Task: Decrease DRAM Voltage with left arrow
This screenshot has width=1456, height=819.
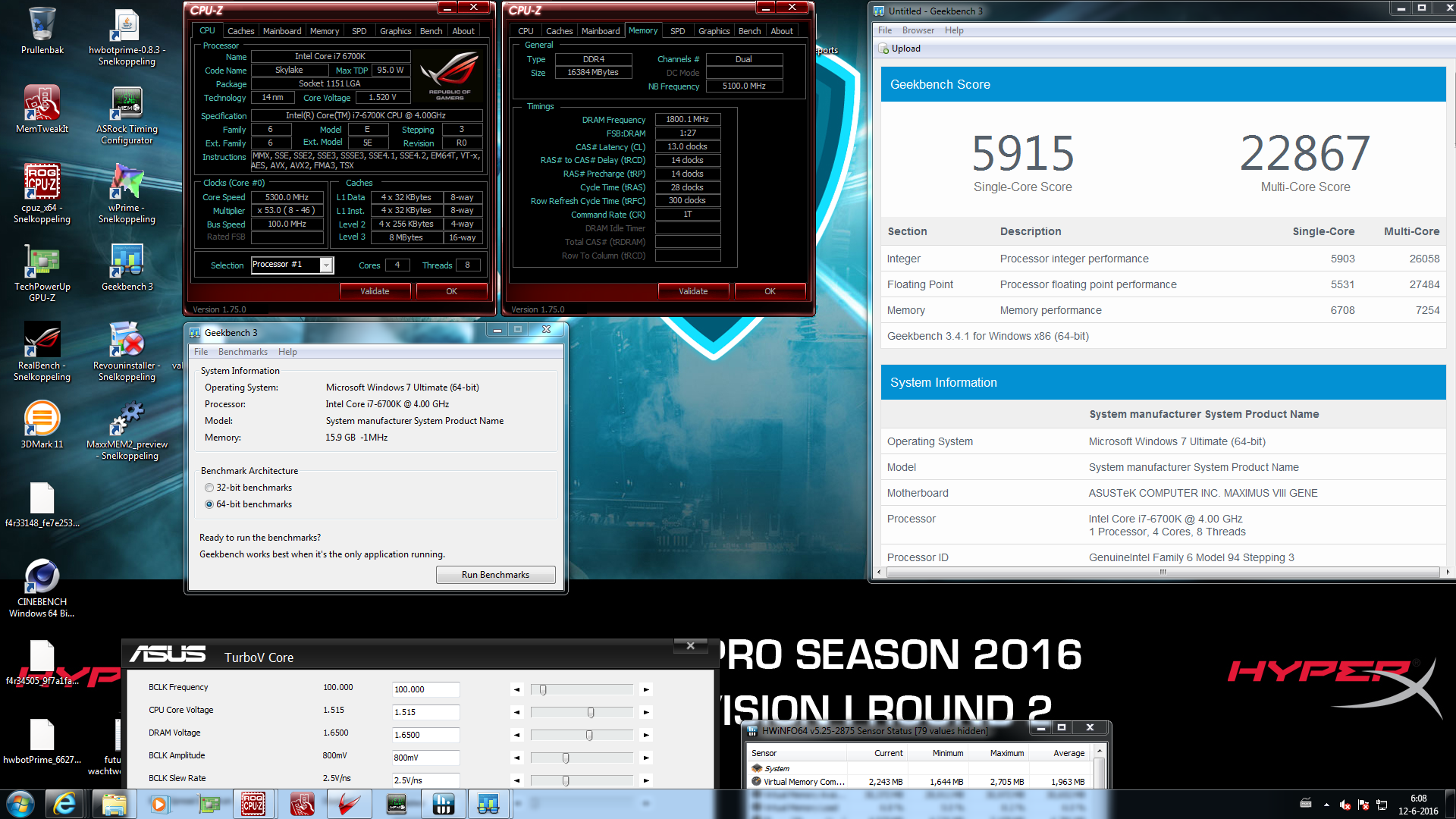Action: pos(517,736)
